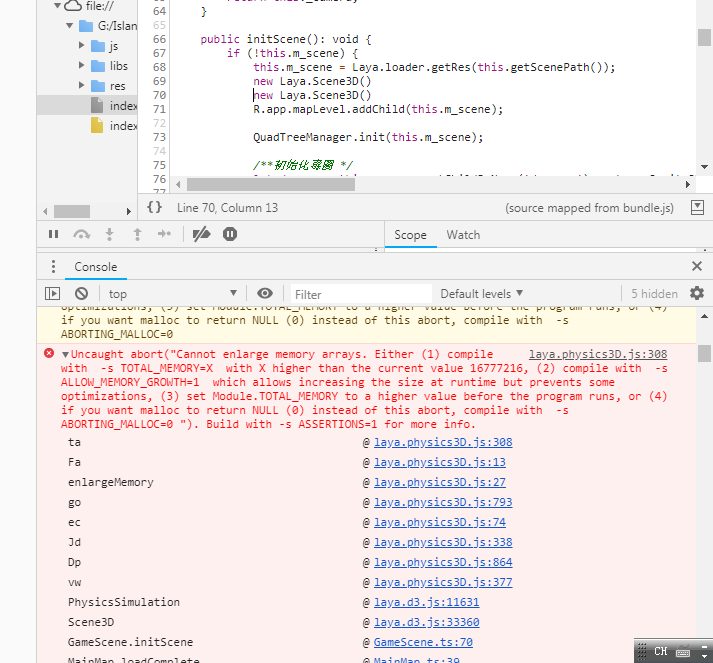
Task: Toggle pause on exceptions
Action: click(x=230, y=234)
